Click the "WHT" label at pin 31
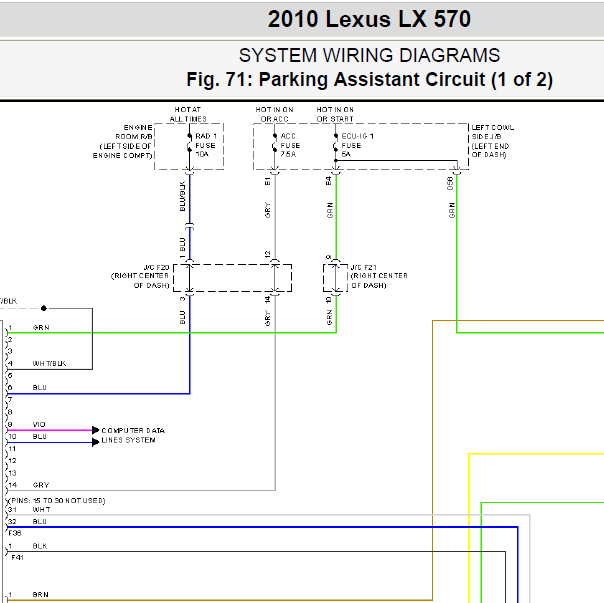The image size is (604, 603). [41, 509]
